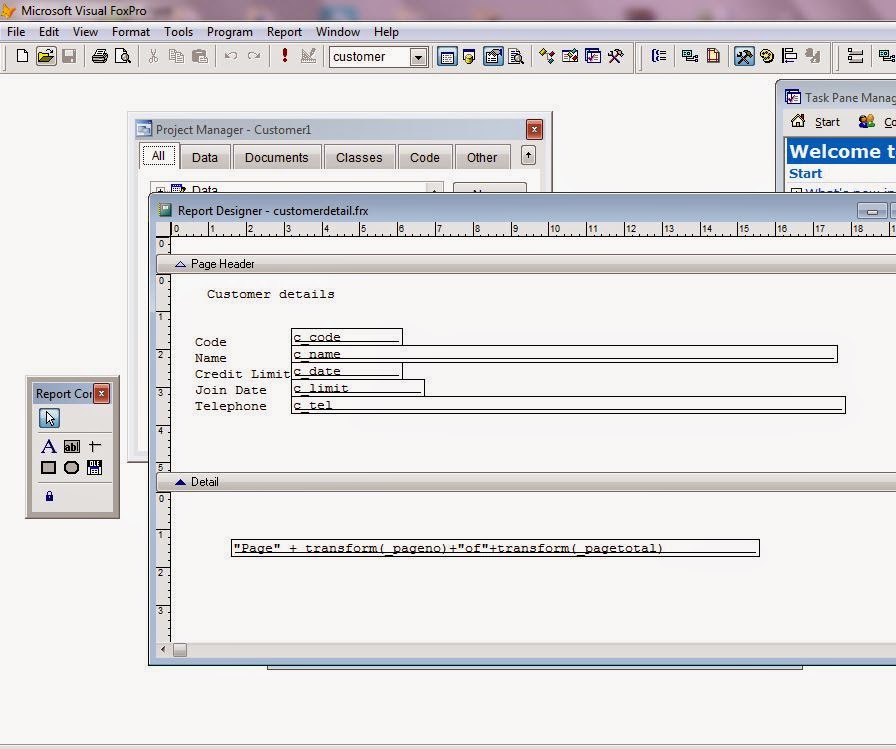Select the Picture/OLE Bound Control tool
The height and width of the screenshot is (749, 896).
coord(95,468)
